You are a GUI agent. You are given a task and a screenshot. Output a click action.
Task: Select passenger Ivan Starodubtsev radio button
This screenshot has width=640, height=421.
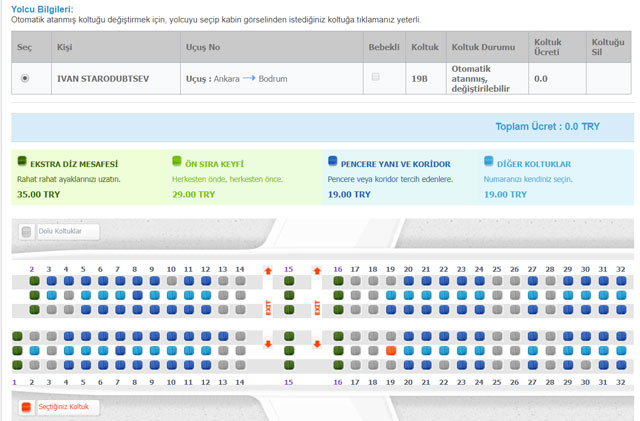pos(25,77)
